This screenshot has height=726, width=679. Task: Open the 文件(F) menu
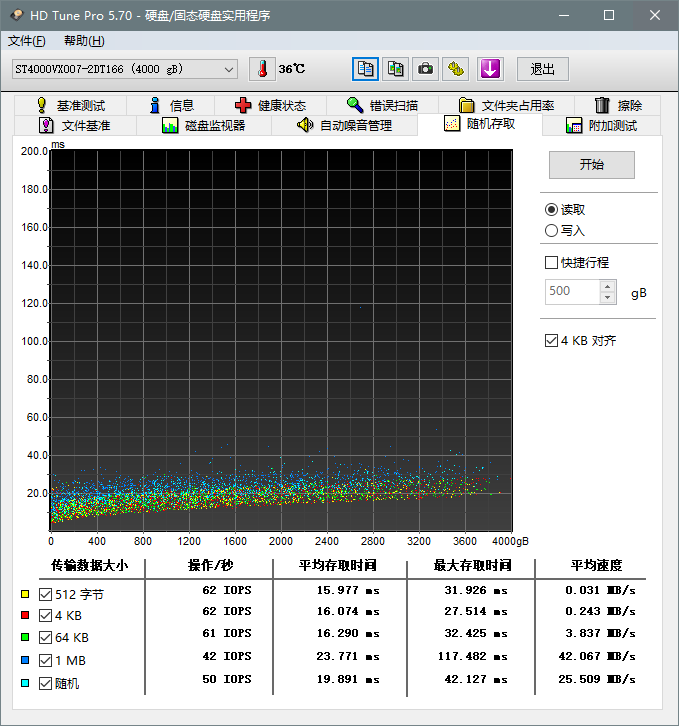coord(26,41)
